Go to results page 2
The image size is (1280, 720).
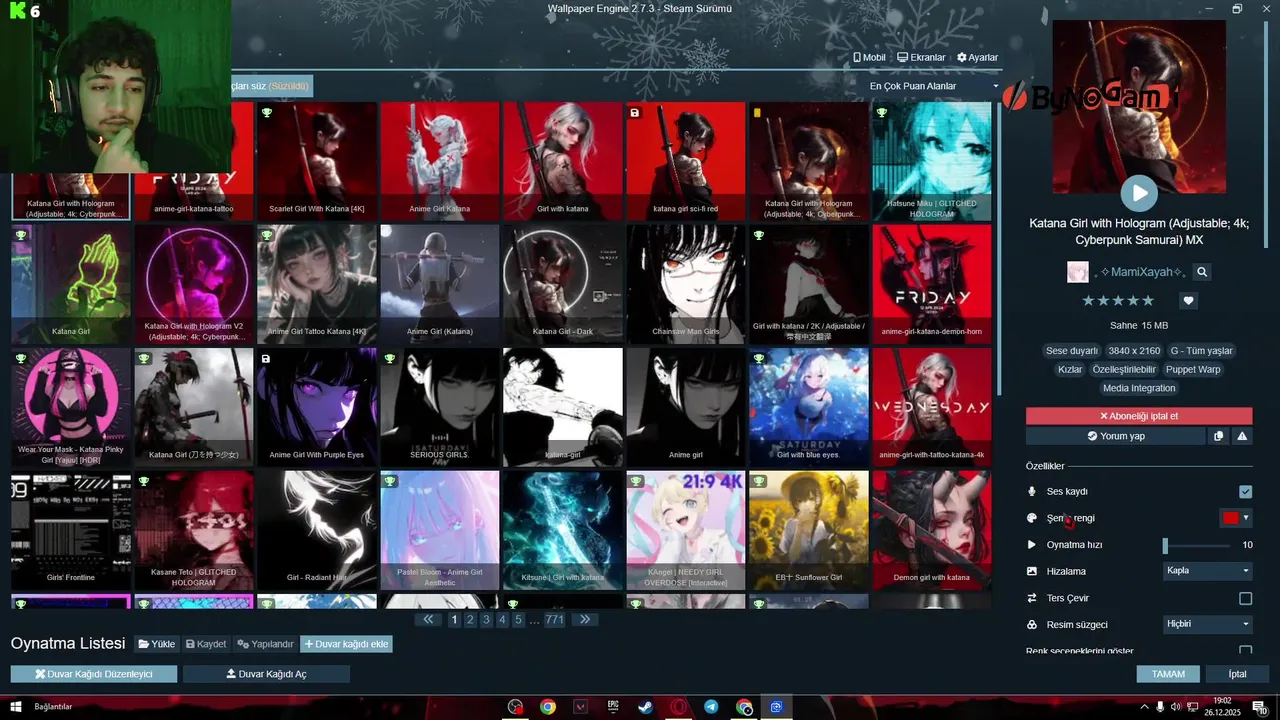click(x=470, y=620)
